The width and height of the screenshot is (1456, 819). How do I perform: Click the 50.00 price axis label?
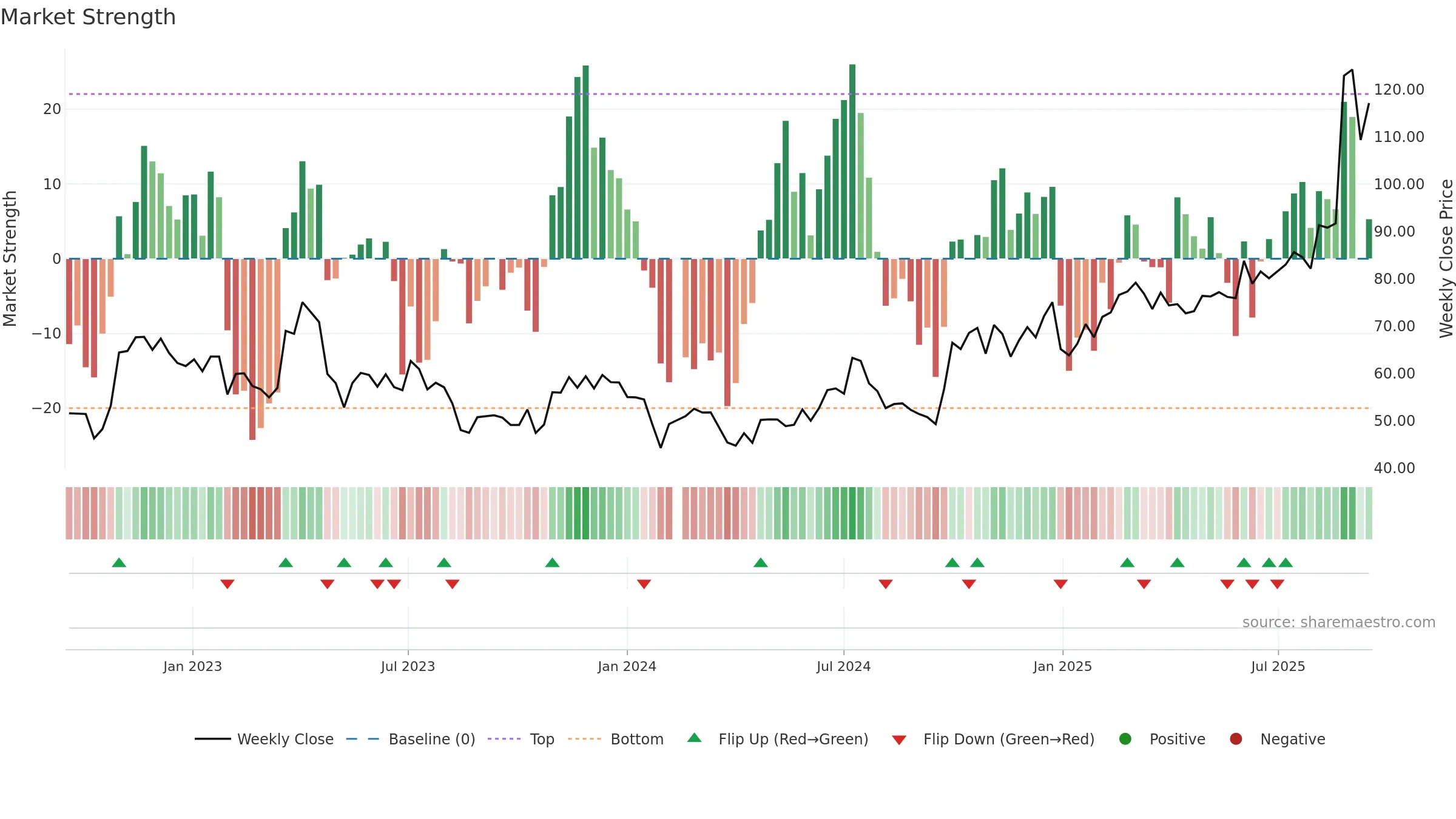(x=1394, y=421)
